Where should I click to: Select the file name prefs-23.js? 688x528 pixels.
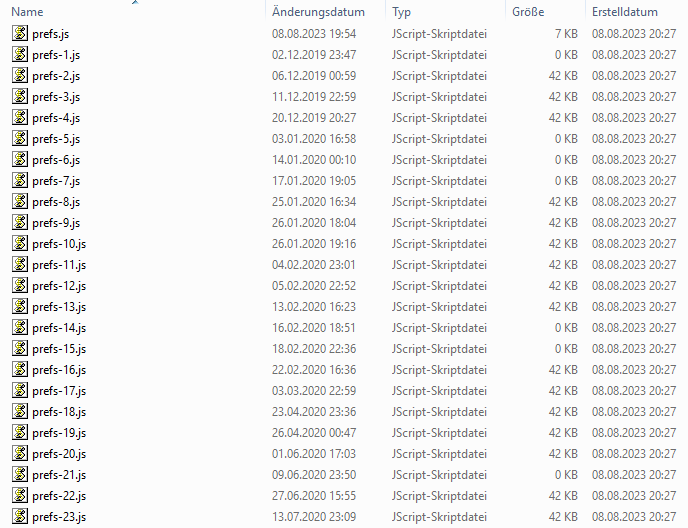coord(59,517)
